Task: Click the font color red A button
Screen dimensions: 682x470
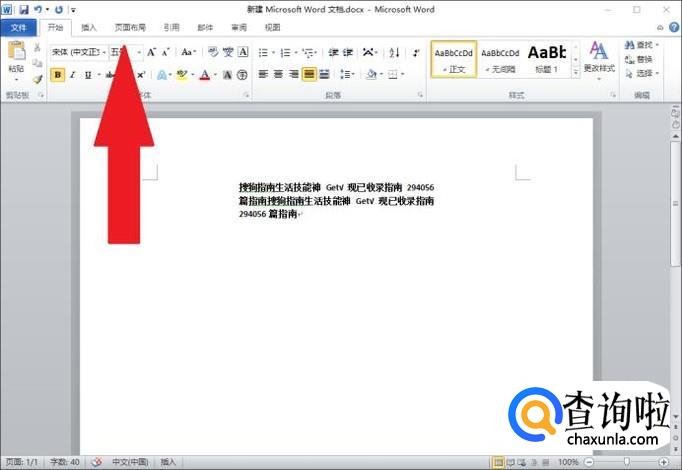Action: pyautogui.click(x=205, y=75)
